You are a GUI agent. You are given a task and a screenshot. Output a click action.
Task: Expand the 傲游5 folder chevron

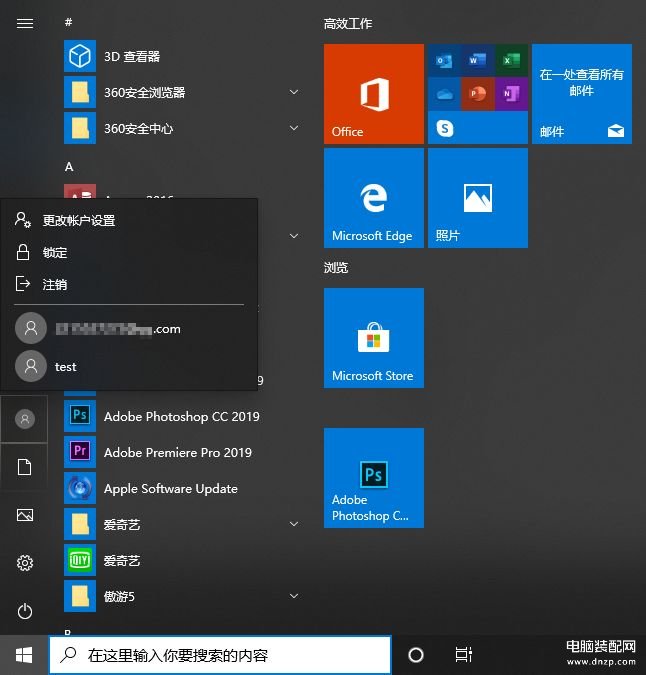294,596
